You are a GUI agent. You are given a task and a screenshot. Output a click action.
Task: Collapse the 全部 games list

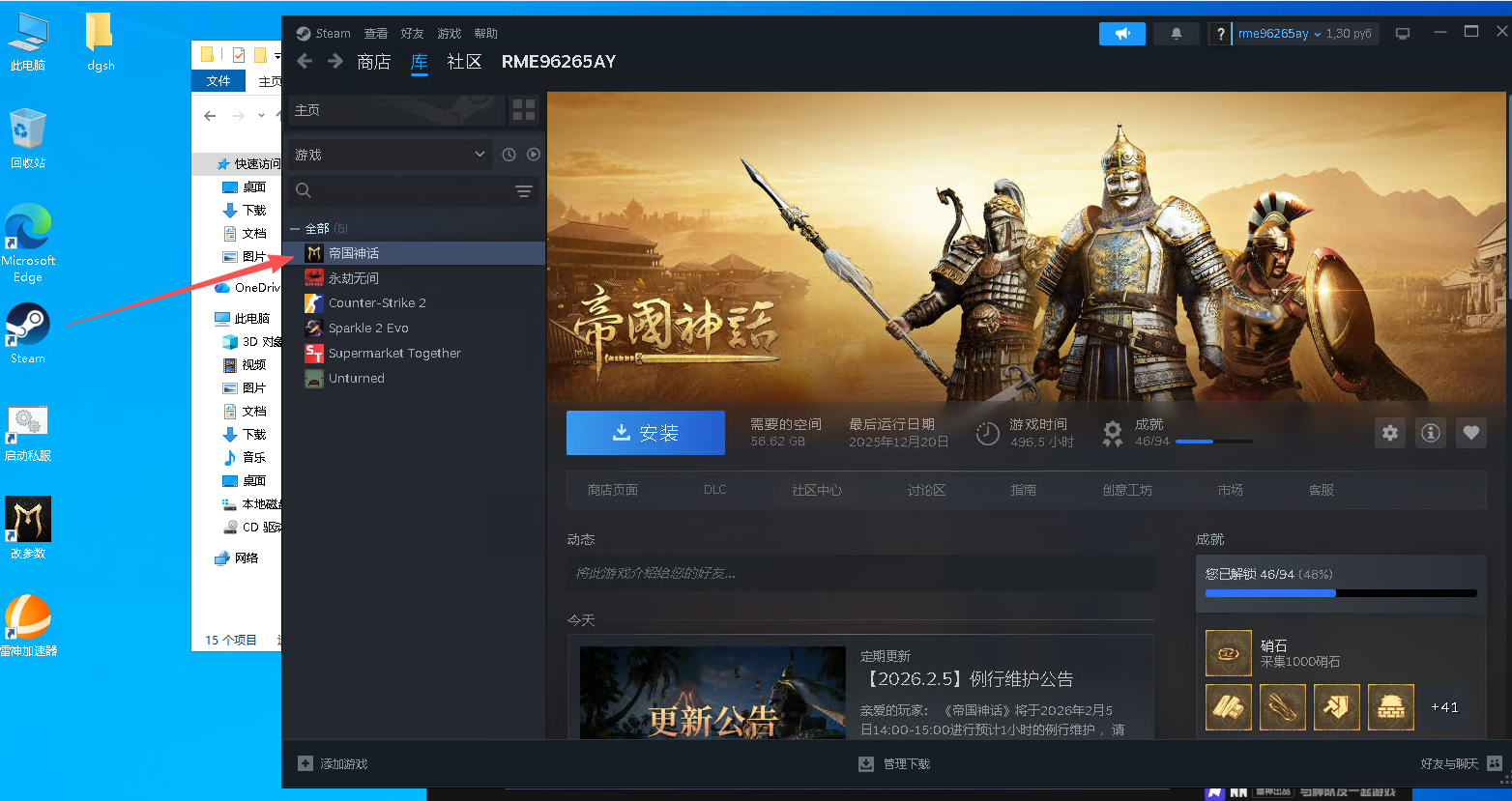pos(295,229)
